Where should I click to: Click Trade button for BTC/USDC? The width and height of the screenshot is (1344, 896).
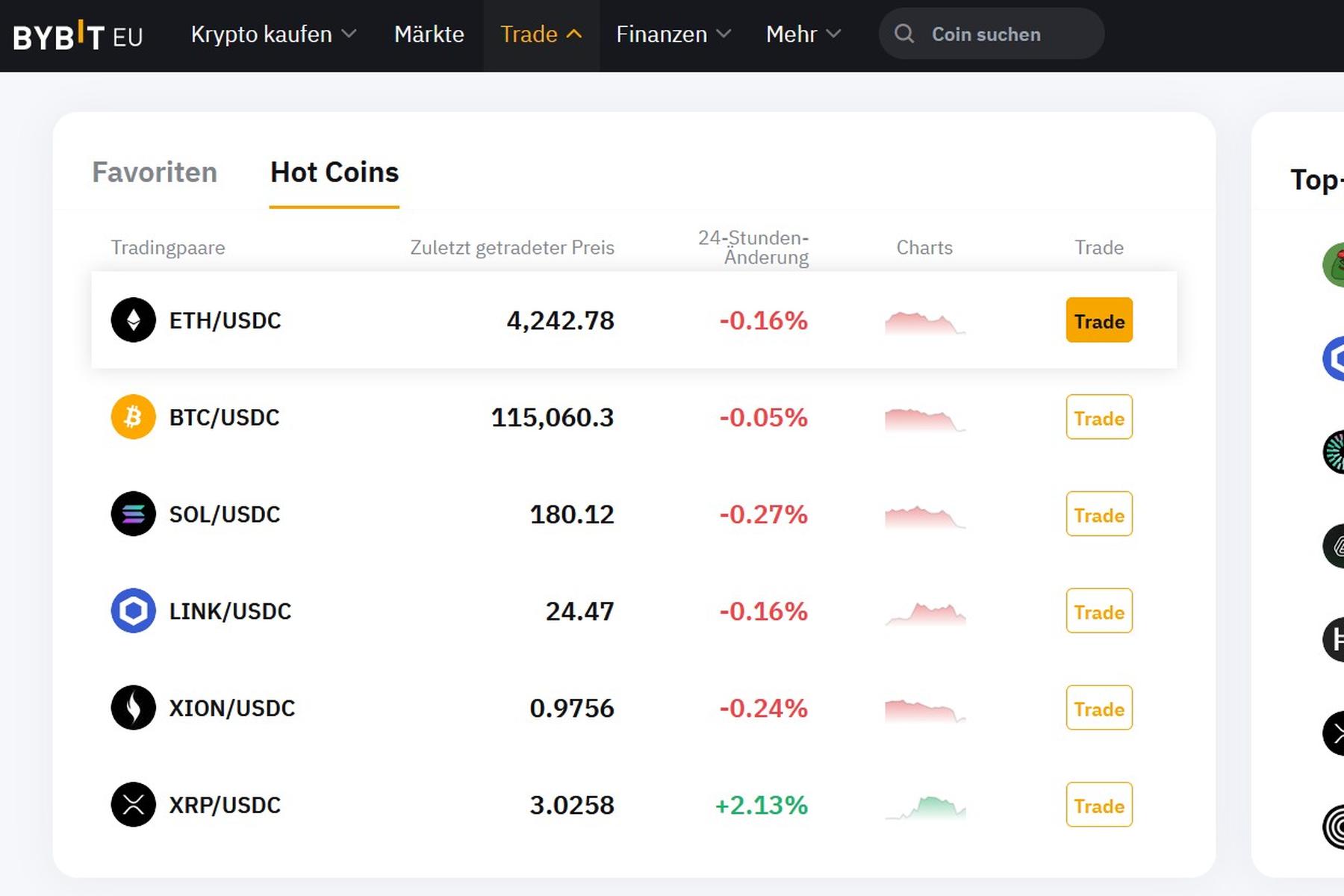click(x=1099, y=417)
